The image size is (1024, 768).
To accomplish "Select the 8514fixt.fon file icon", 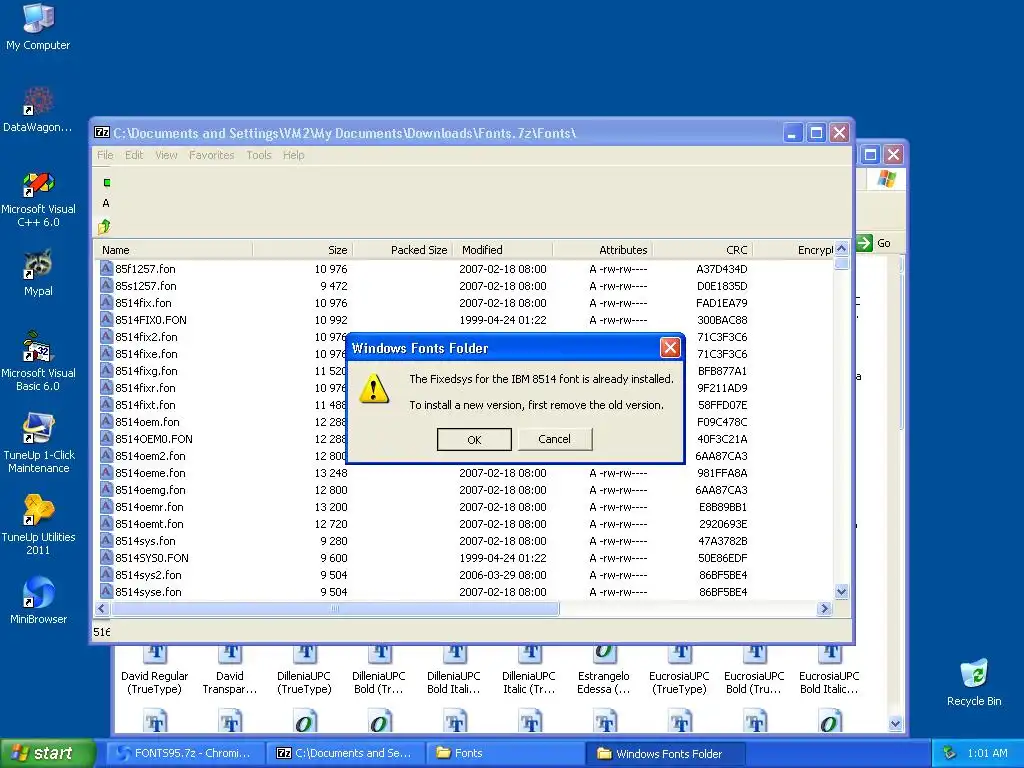I will click(106, 404).
